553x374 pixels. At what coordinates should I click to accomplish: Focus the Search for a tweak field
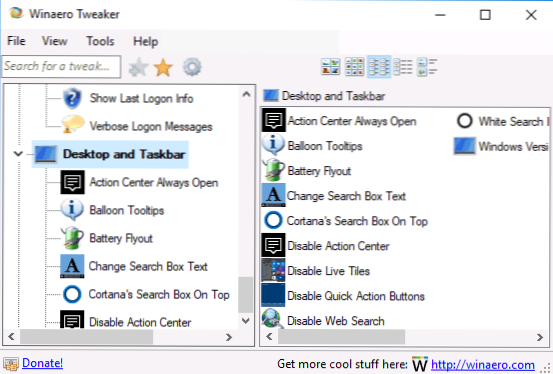(61, 66)
